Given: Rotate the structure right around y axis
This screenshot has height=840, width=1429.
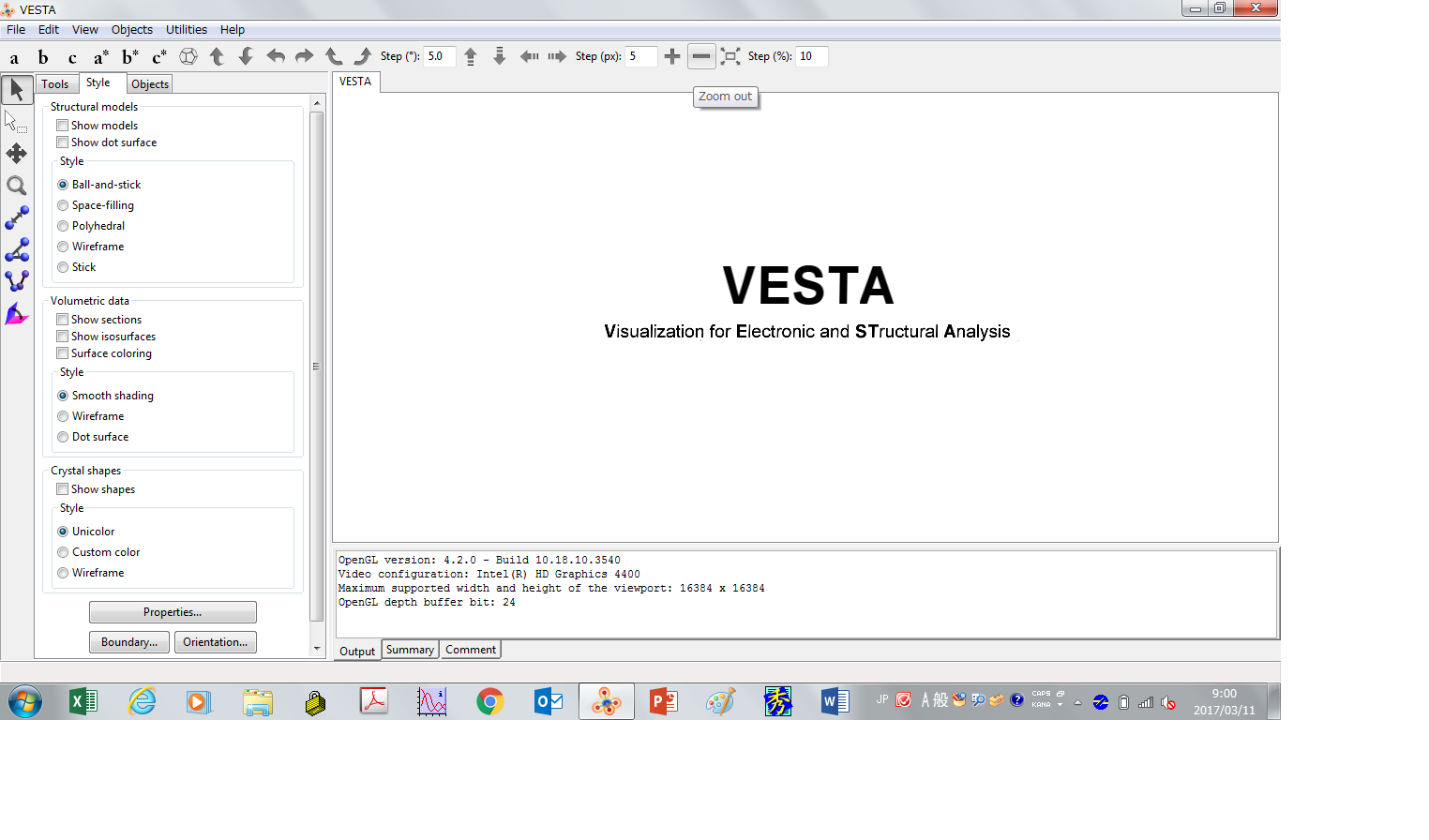Looking at the screenshot, I should coord(305,57).
